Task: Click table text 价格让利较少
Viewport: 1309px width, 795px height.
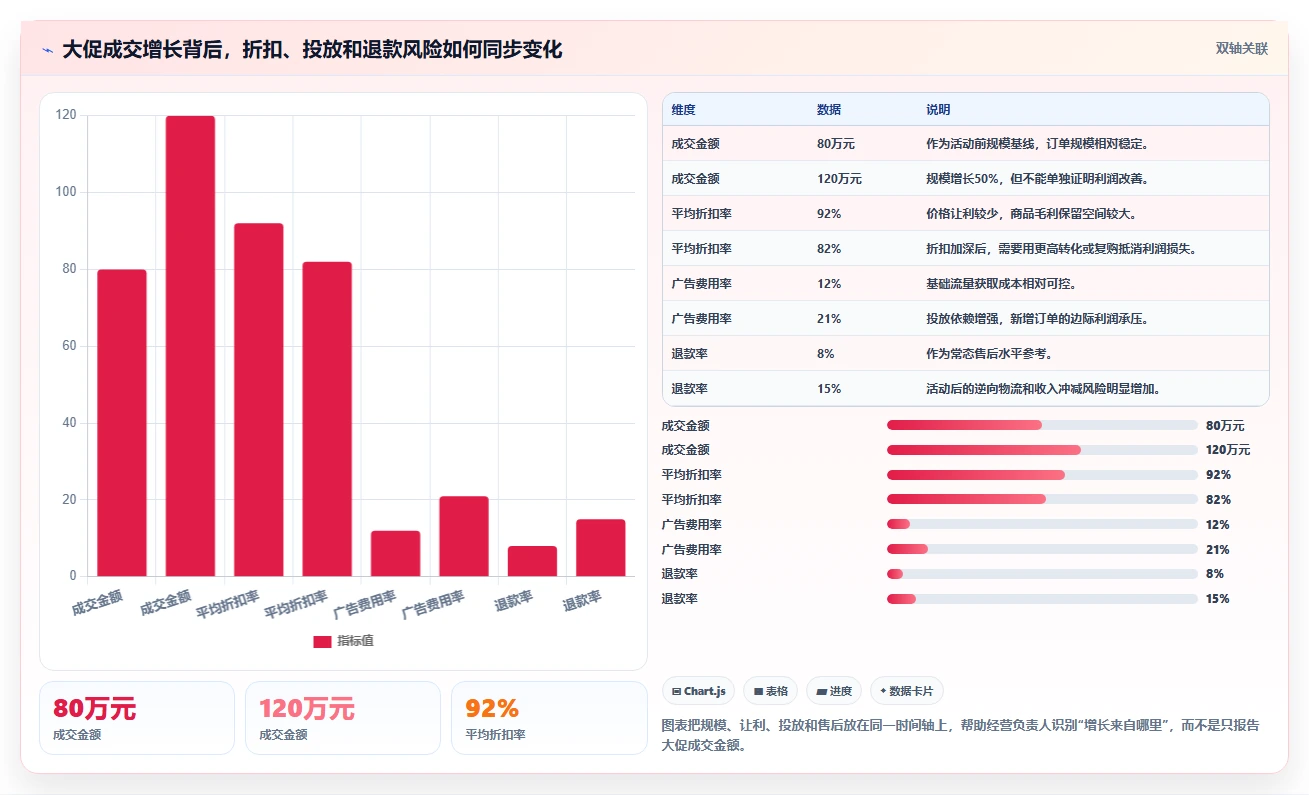Action: (x=962, y=214)
